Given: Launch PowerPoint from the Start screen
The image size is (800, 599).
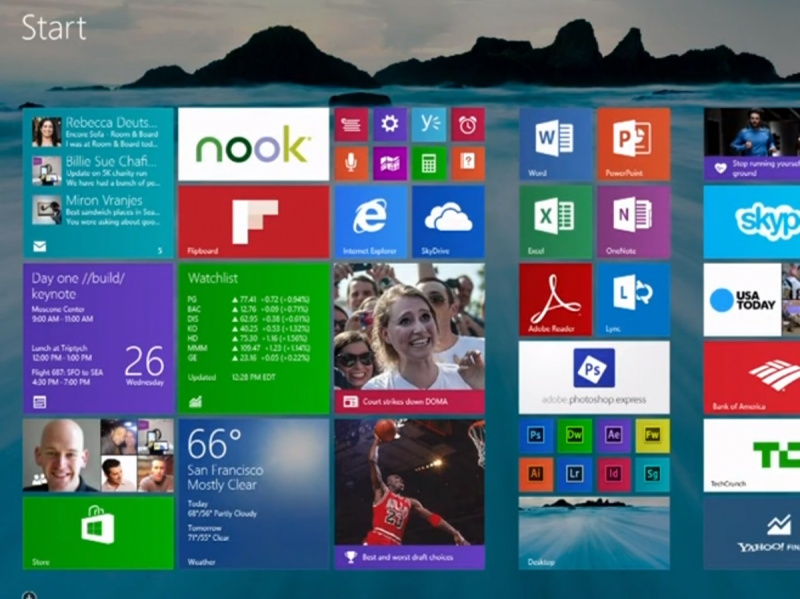Looking at the screenshot, I should click(633, 144).
